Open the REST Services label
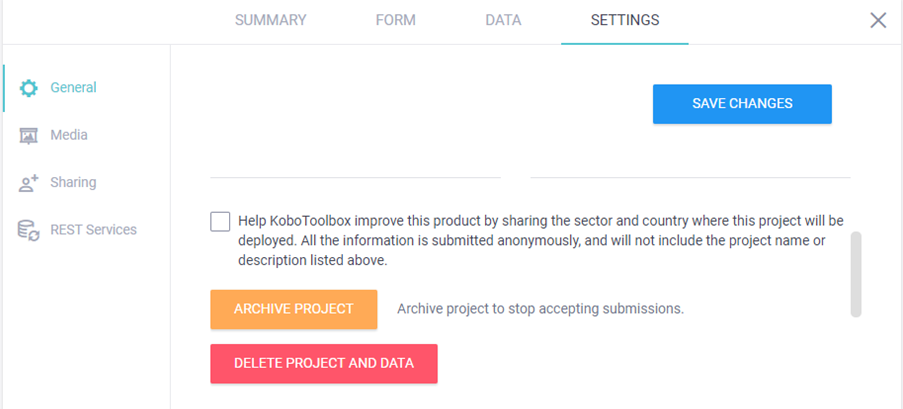Viewport: 903px width, 409px height. [93, 230]
